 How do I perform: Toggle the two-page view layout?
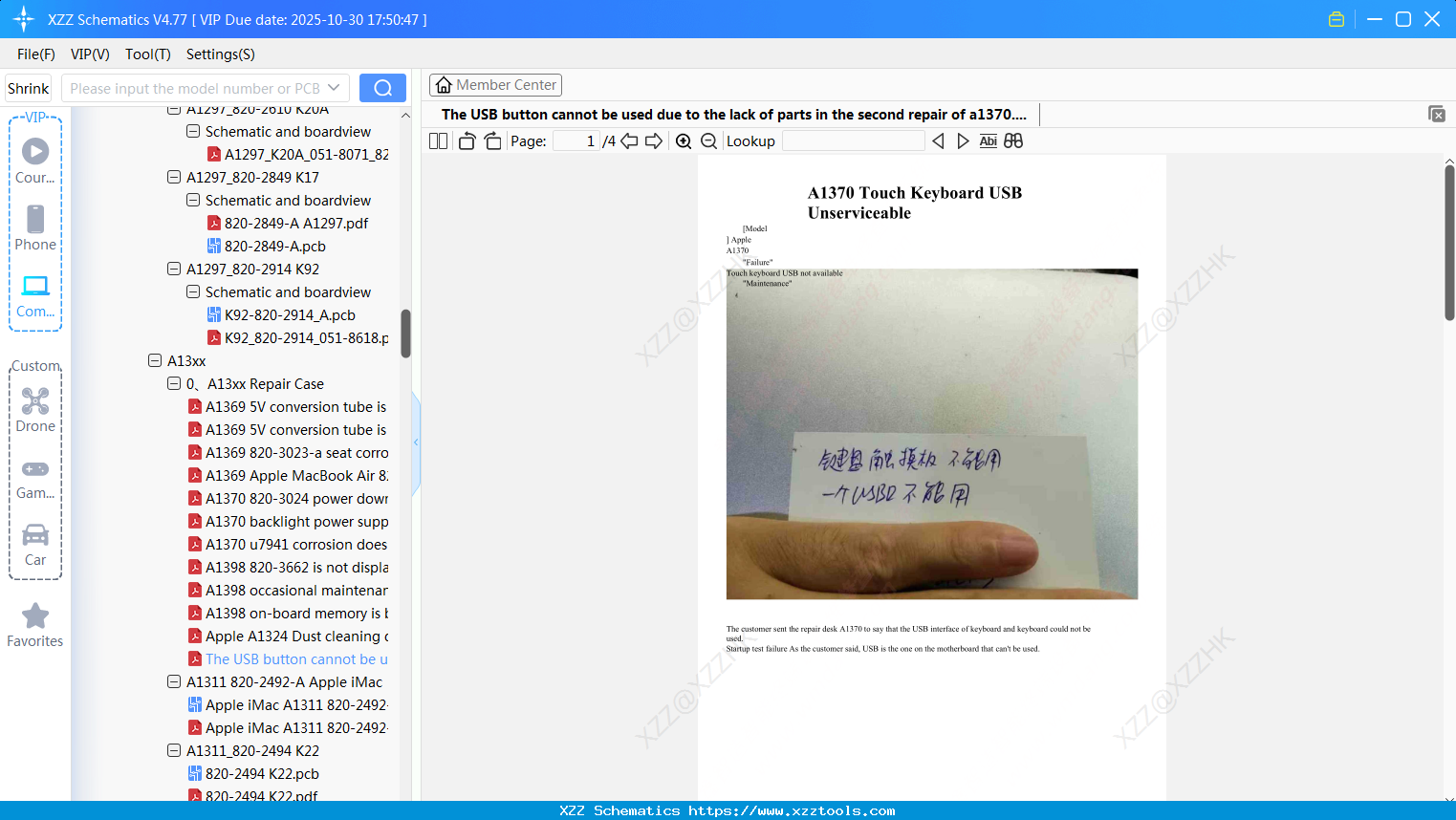[438, 140]
